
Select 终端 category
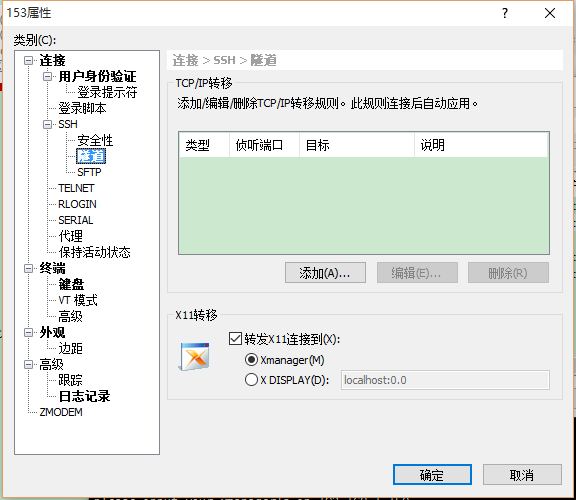click(52, 269)
